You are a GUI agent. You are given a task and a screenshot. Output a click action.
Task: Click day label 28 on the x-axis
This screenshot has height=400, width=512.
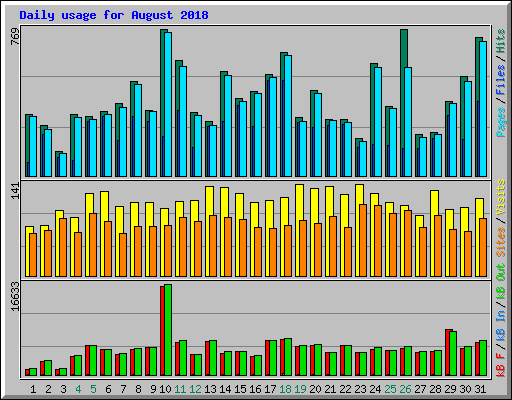435,389
